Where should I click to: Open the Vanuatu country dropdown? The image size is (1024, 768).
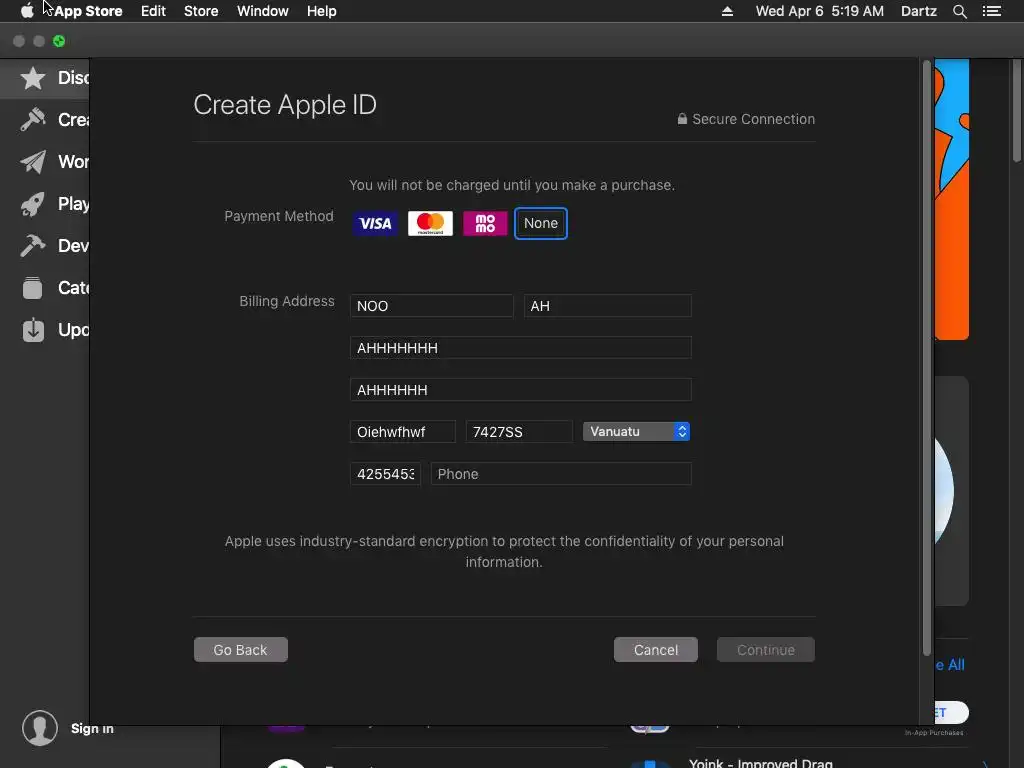pyautogui.click(x=637, y=432)
